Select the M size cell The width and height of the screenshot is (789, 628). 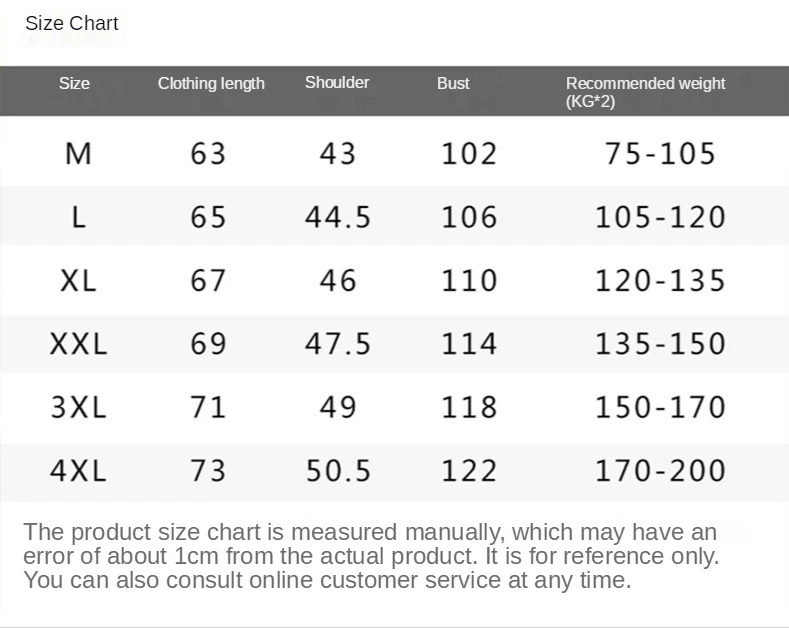(78, 153)
